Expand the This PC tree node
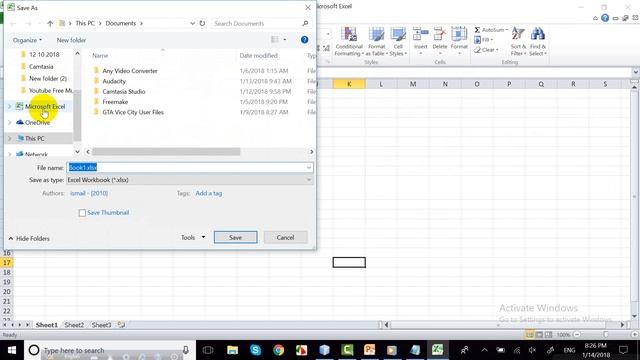 coord(9,138)
